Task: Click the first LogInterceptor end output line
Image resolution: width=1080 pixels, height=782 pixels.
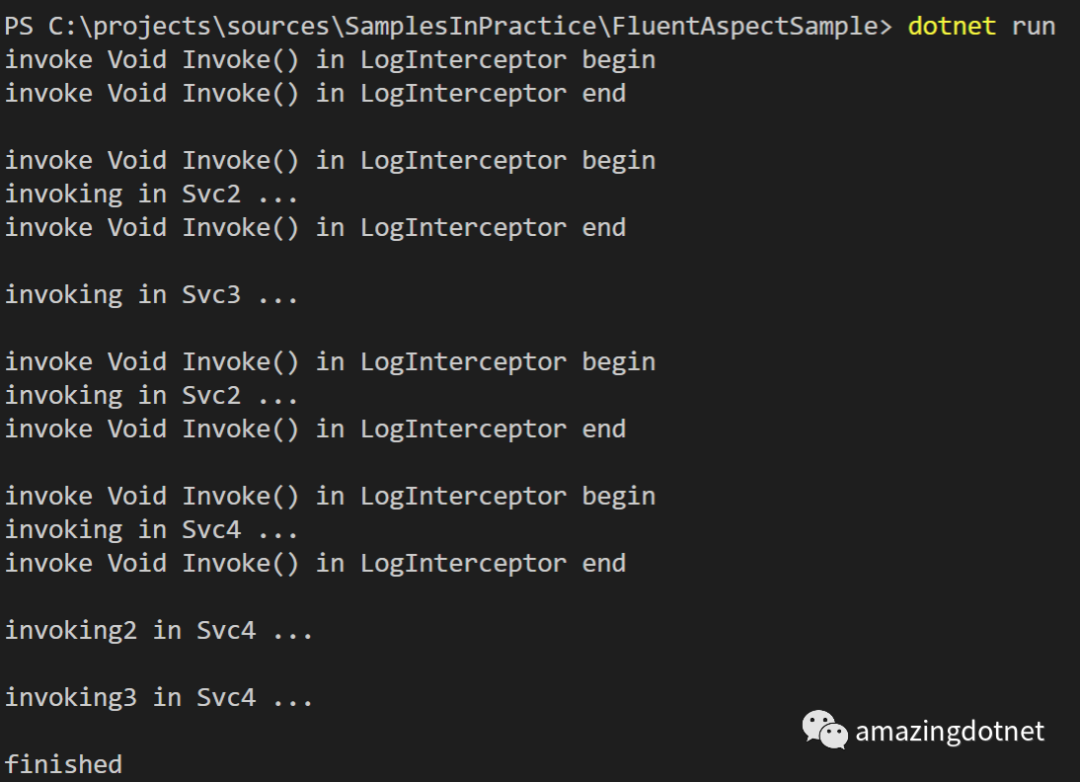Action: click(315, 93)
